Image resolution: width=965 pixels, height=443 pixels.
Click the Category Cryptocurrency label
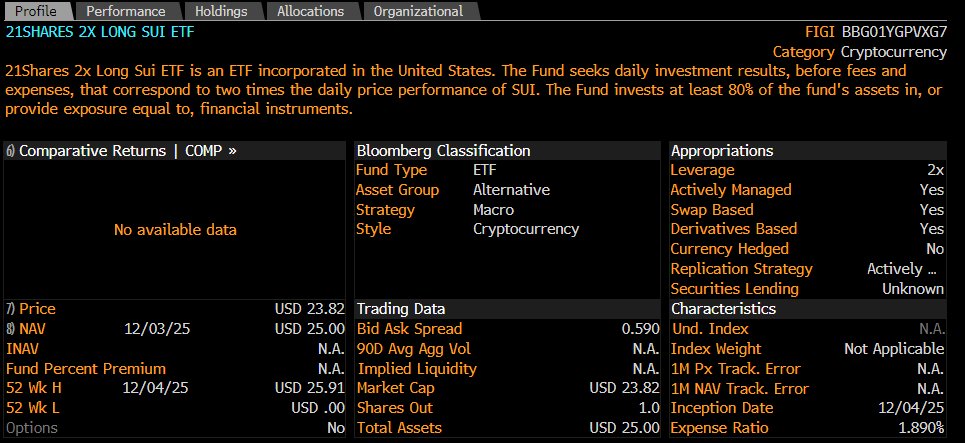(859, 52)
